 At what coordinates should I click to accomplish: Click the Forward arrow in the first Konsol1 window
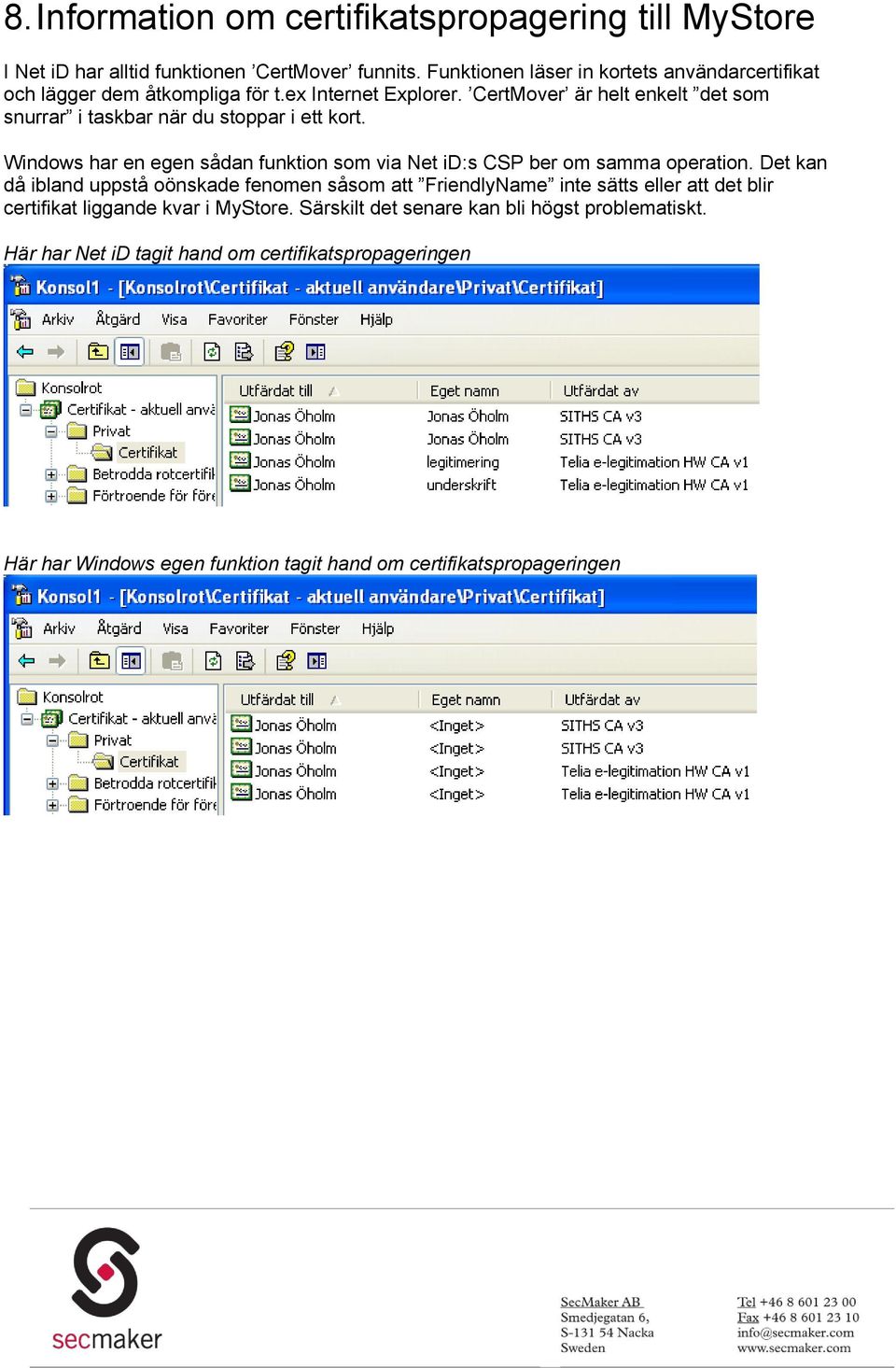(56, 352)
